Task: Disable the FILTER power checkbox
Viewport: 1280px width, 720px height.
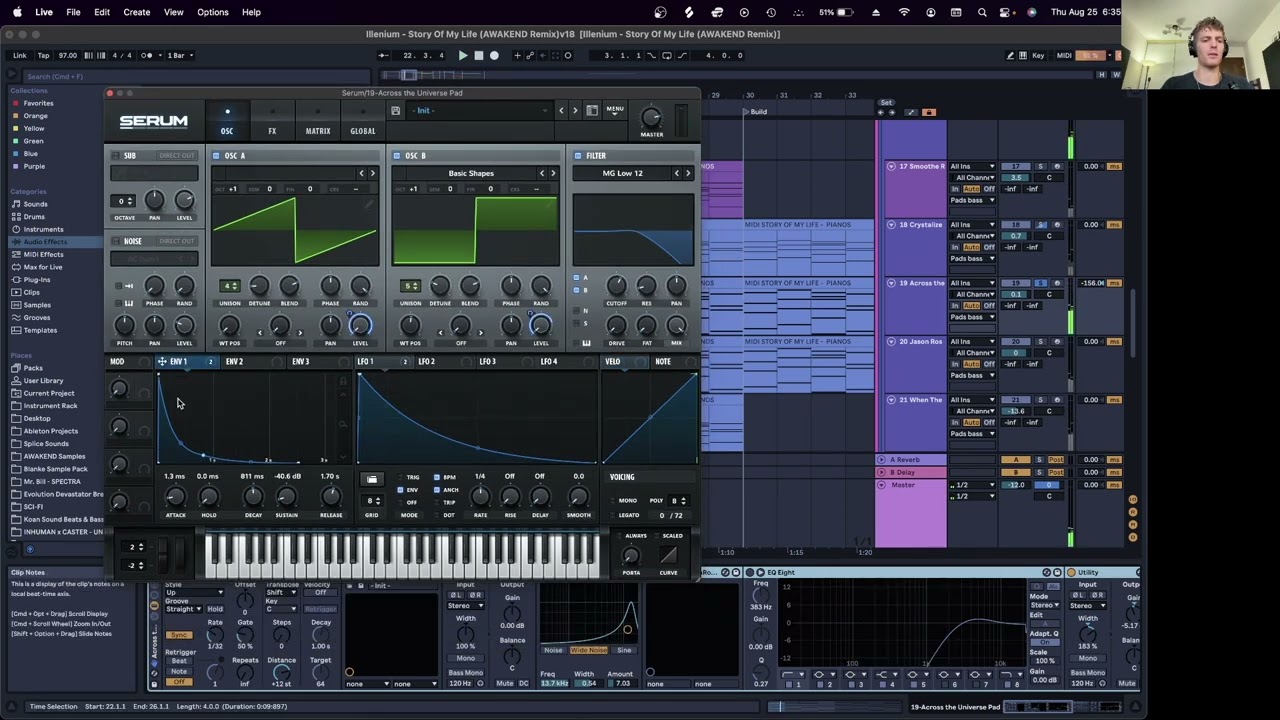Action: tap(578, 155)
